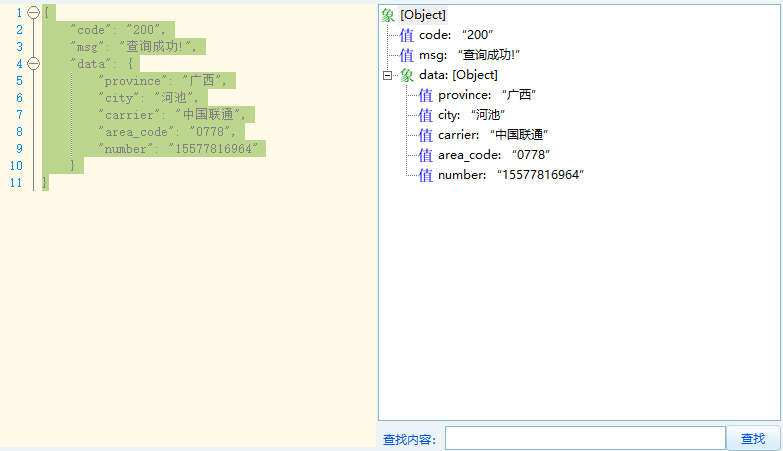
Task: Click the "province" line in code editor
Action: (166, 81)
